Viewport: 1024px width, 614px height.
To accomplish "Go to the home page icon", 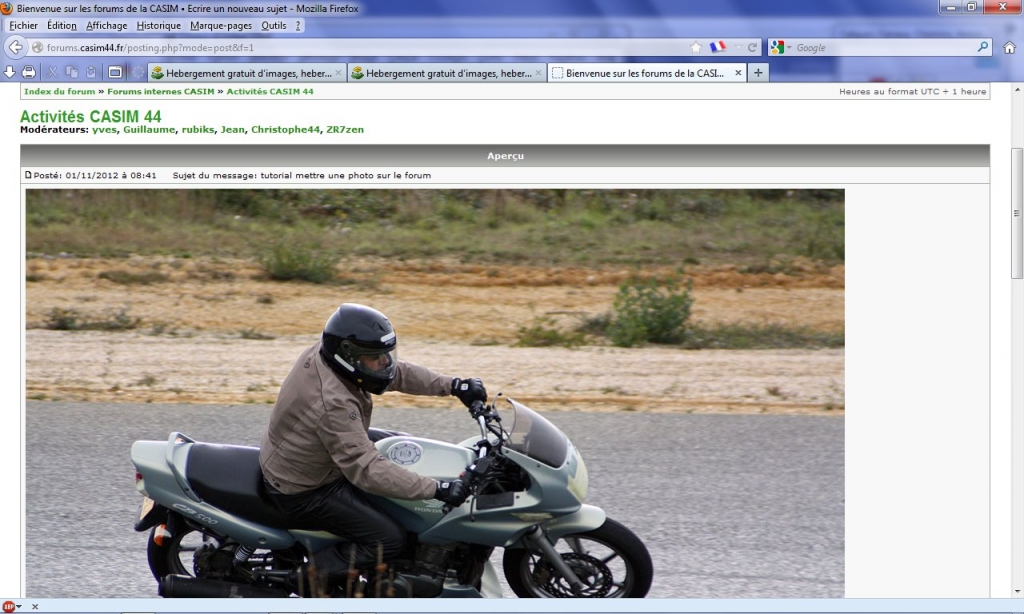I will [1009, 47].
